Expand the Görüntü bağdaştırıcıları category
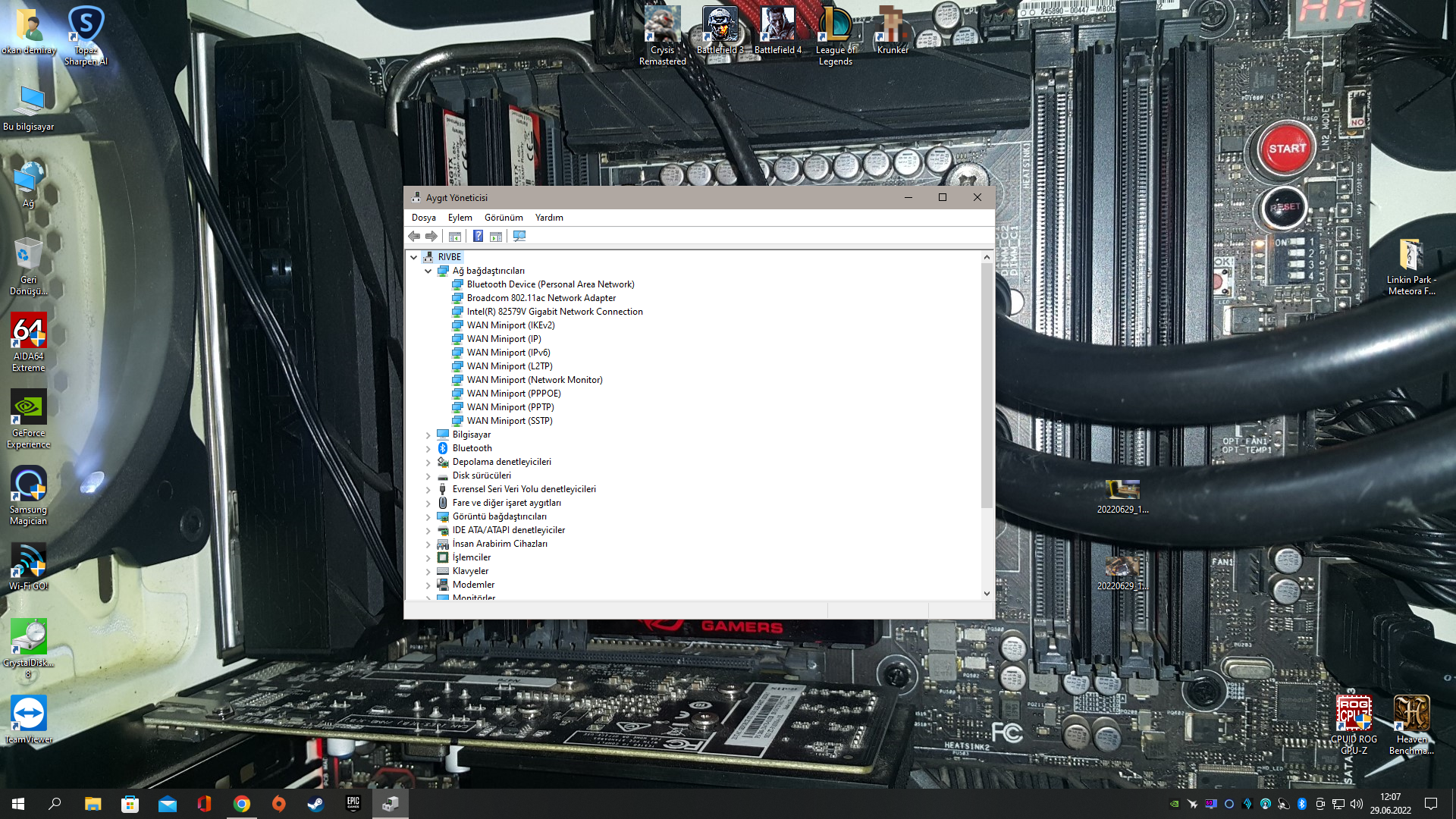The height and width of the screenshot is (819, 1456). coord(428,516)
